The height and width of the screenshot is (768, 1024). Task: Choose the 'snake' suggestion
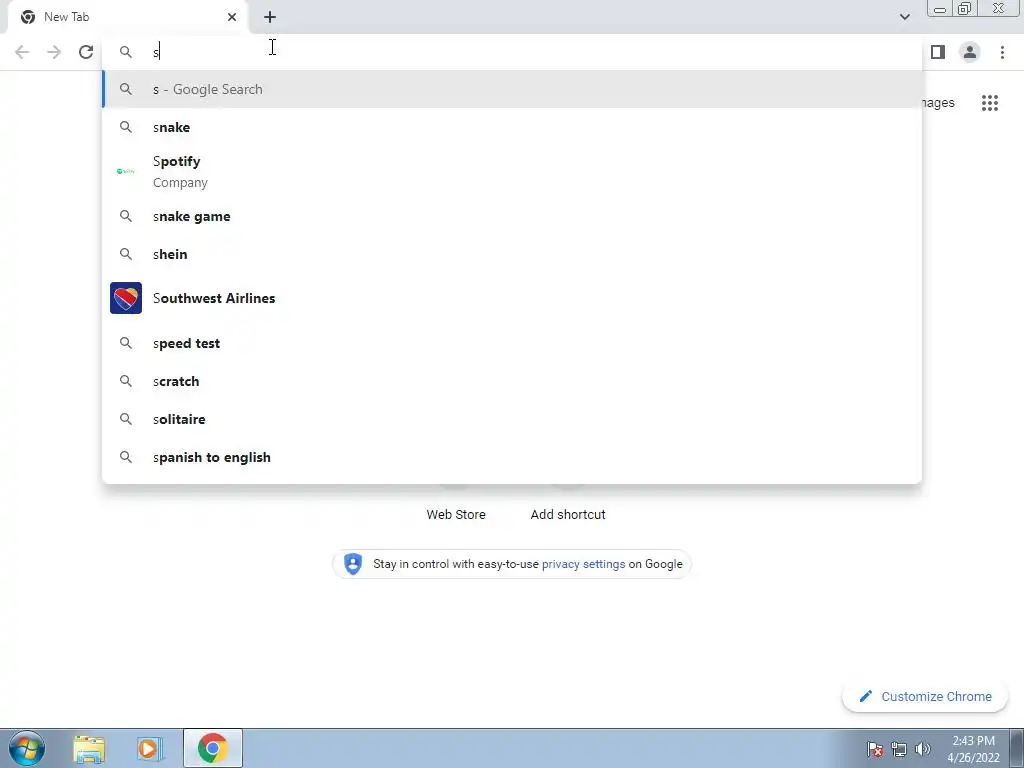(512, 127)
